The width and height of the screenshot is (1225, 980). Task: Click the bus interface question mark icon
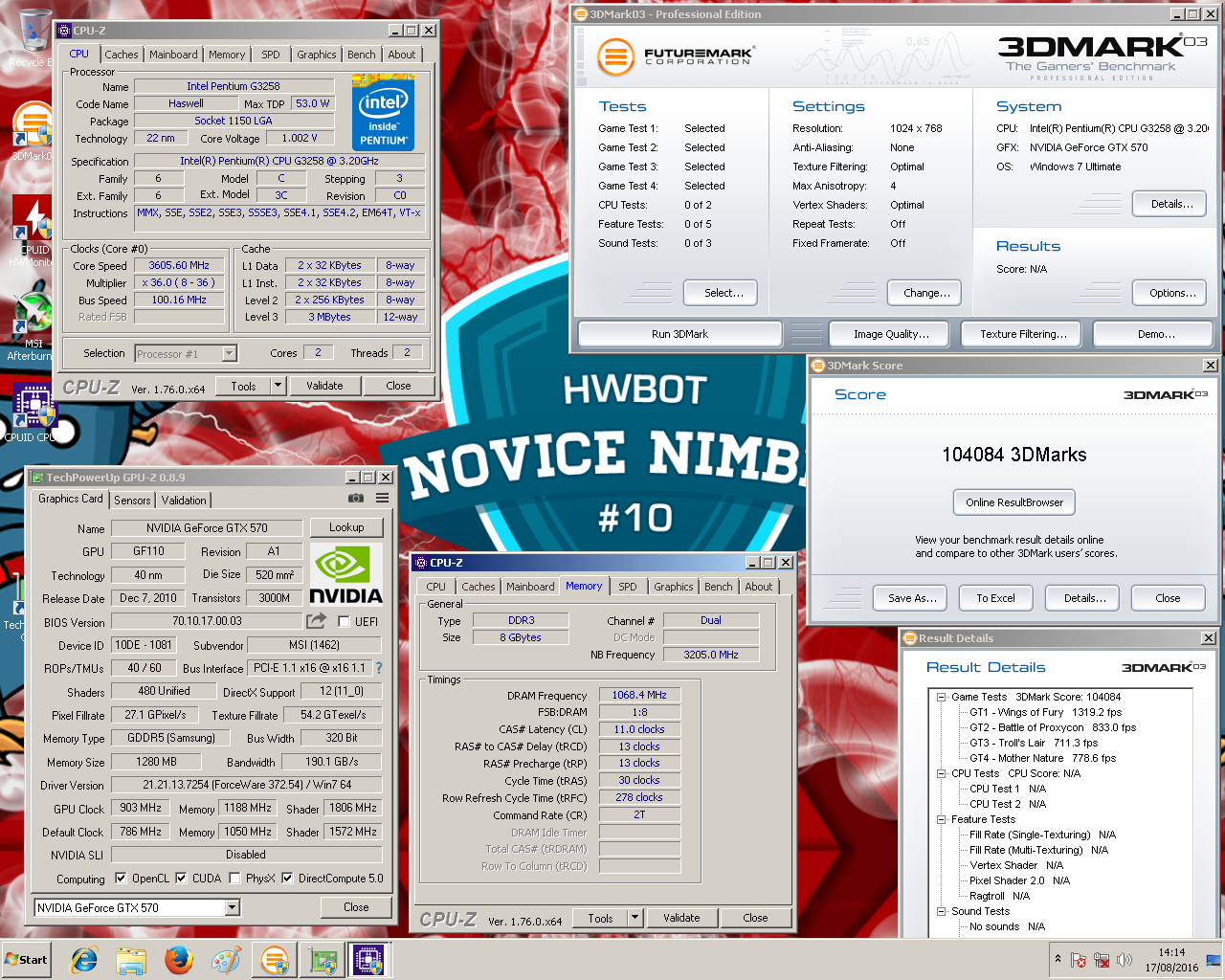[378, 668]
